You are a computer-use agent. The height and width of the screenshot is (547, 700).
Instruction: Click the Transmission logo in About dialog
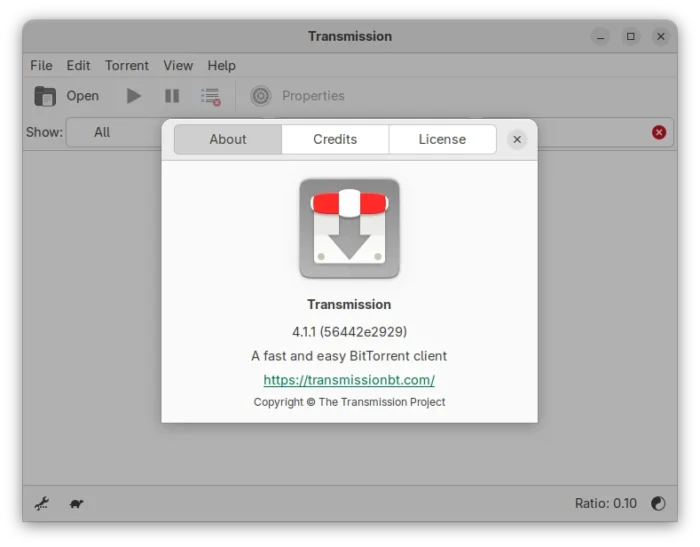pos(349,228)
